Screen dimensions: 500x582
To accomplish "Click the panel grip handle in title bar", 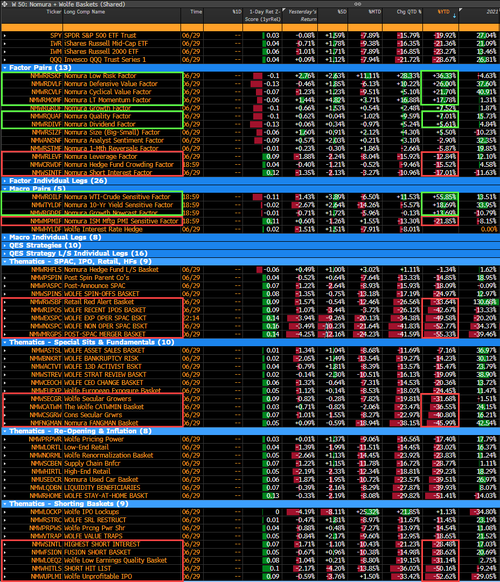I will tap(357, 4).
